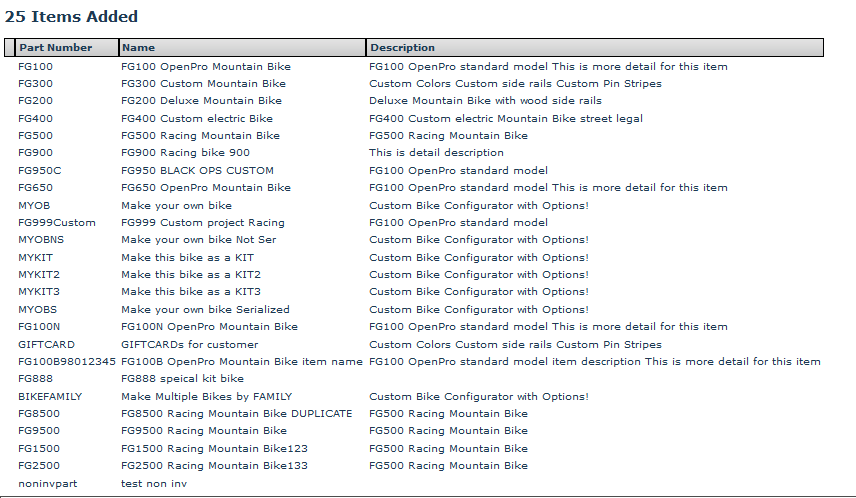
Task: Click the Part Number column header
Action: tap(55, 48)
